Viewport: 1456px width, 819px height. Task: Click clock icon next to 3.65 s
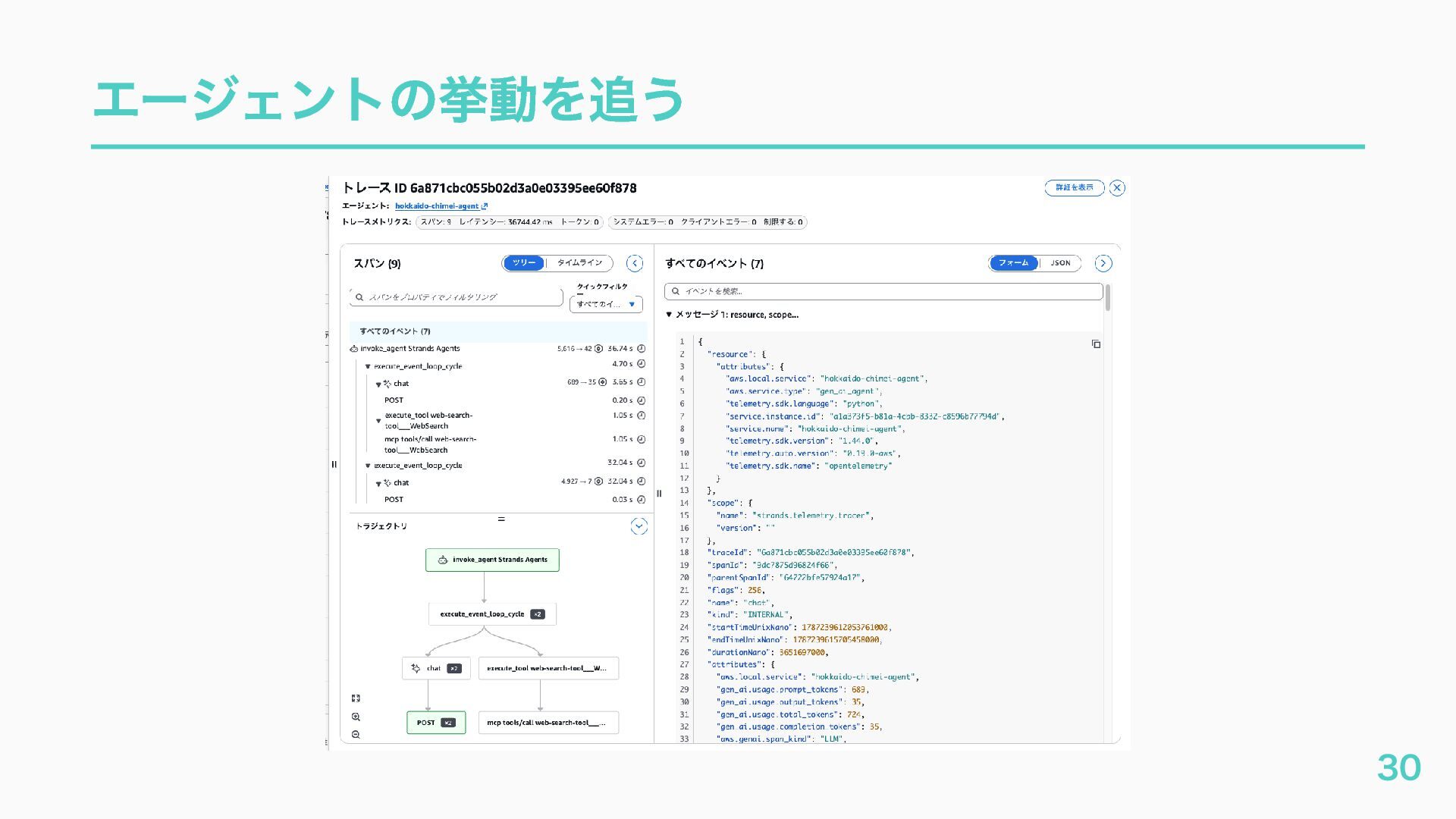642,382
